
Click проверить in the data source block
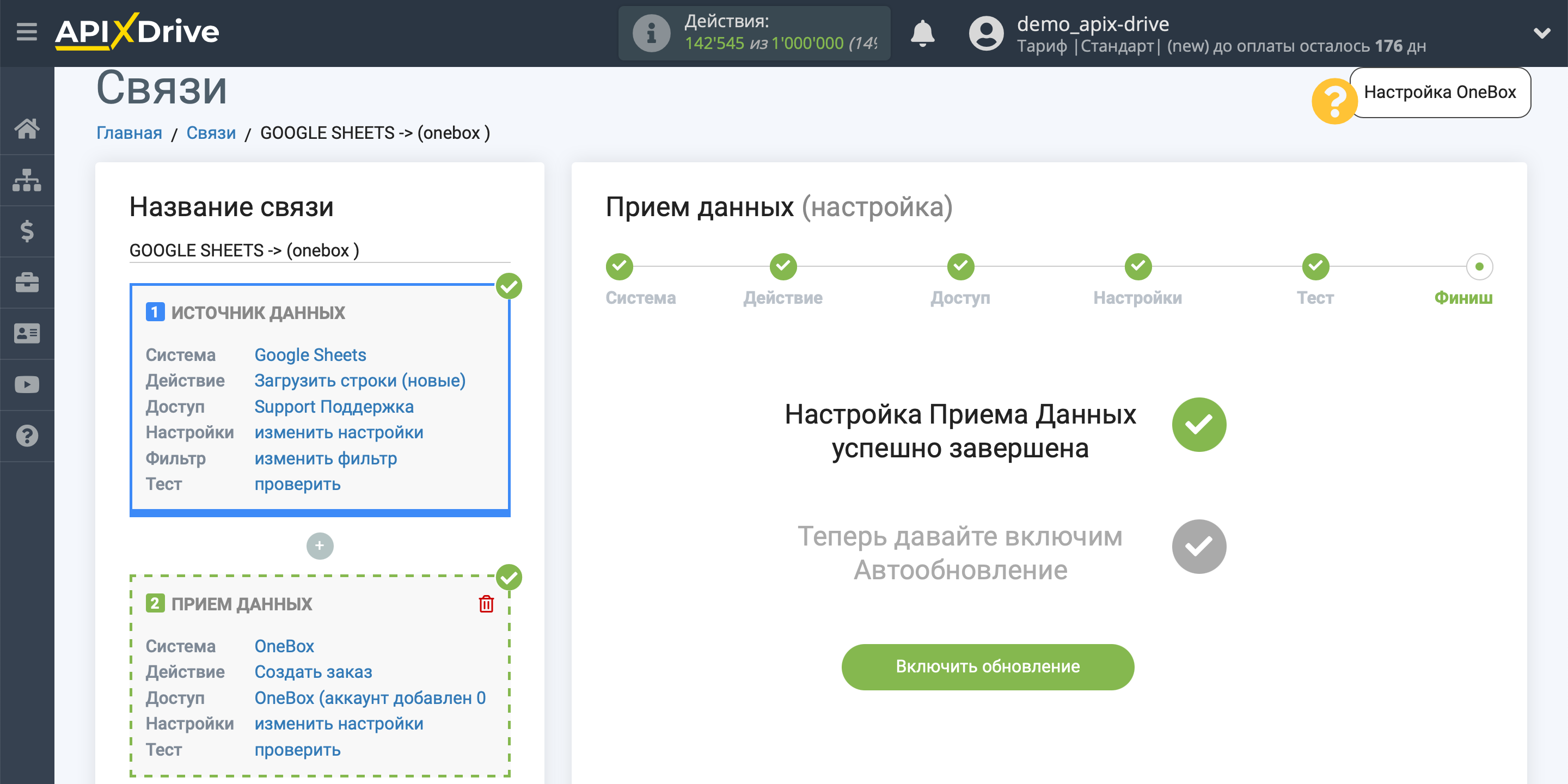[x=297, y=484]
